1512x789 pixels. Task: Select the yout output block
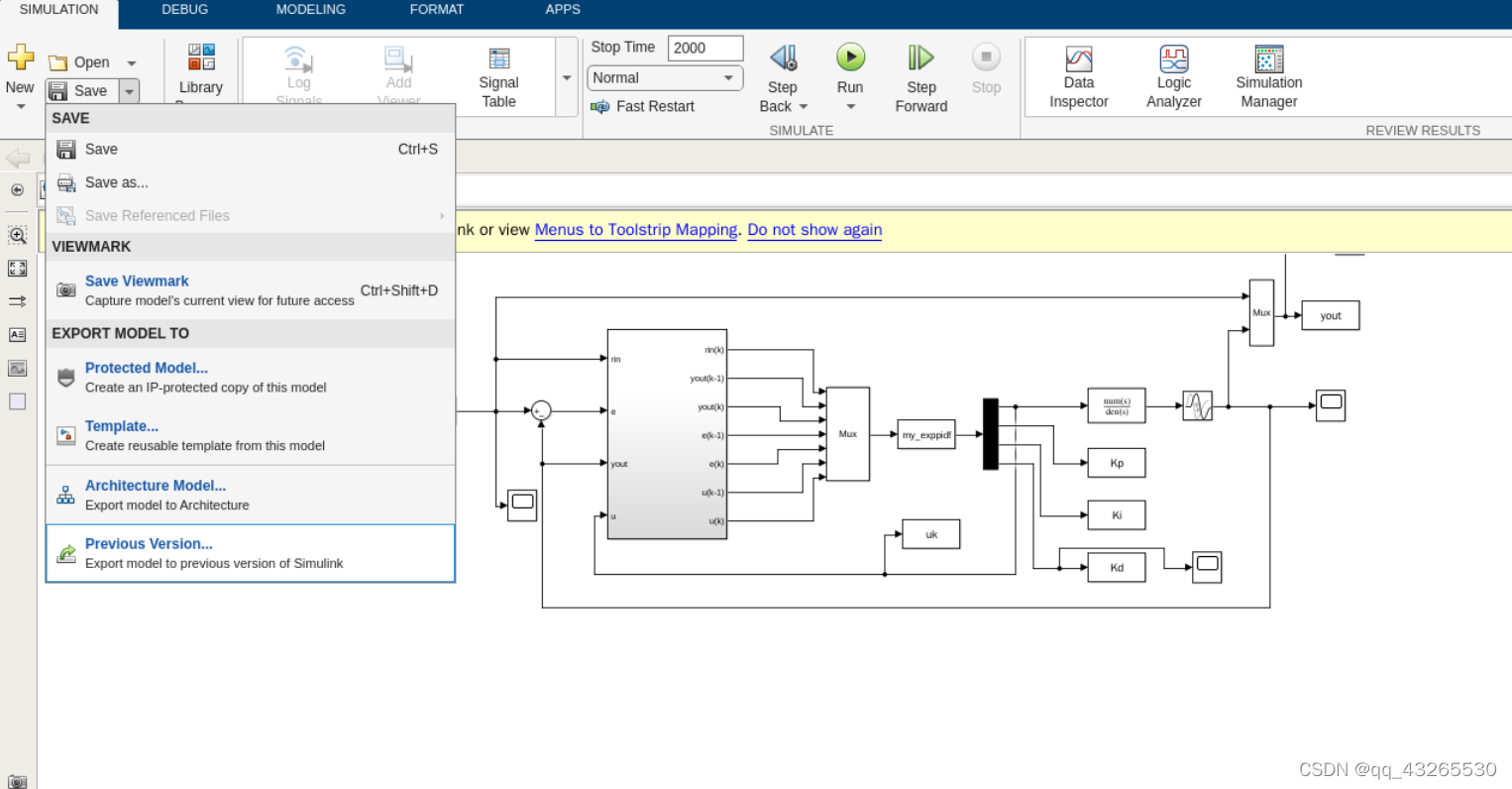click(x=1330, y=316)
